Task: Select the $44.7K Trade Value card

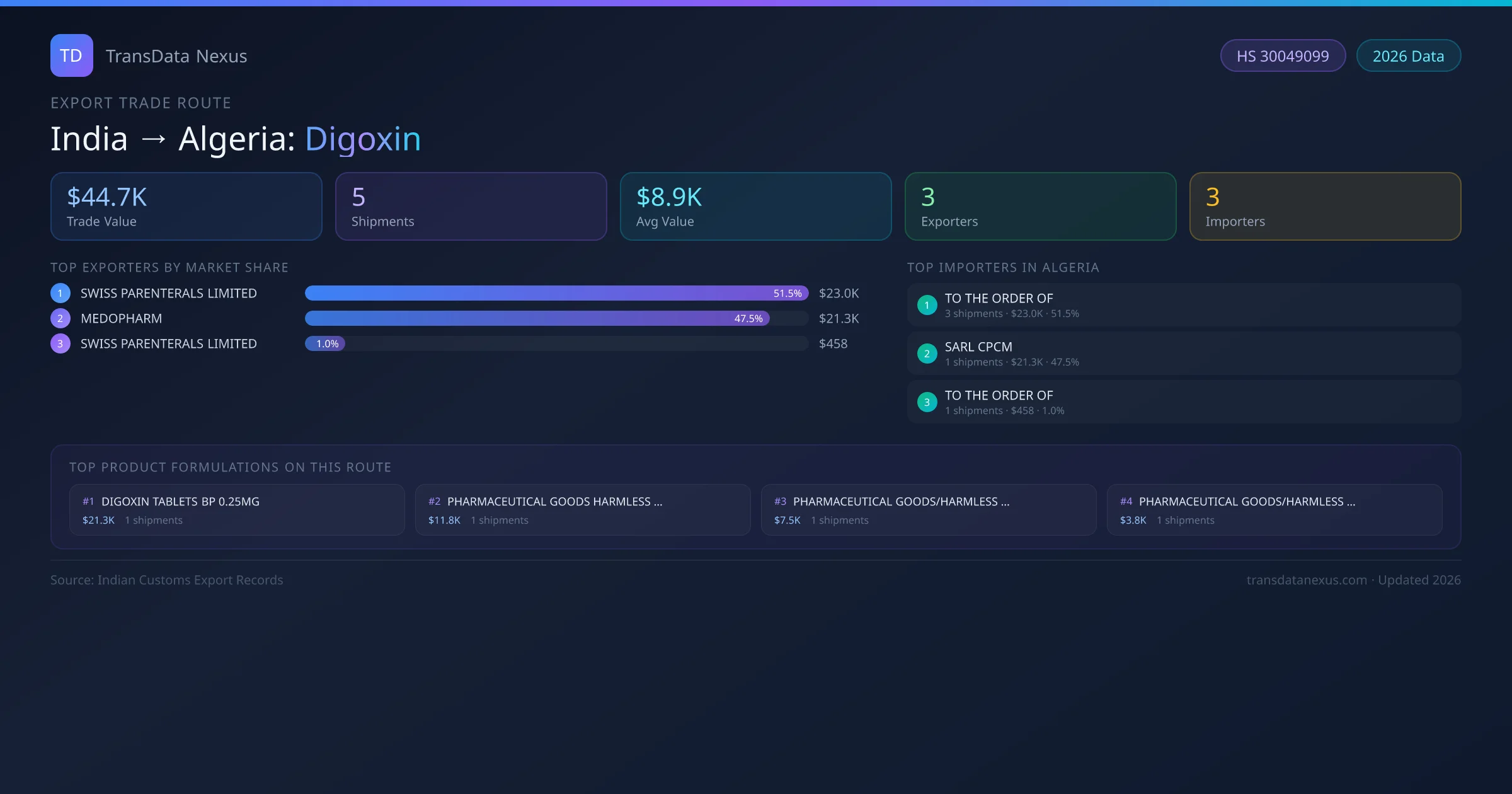Action: point(186,207)
